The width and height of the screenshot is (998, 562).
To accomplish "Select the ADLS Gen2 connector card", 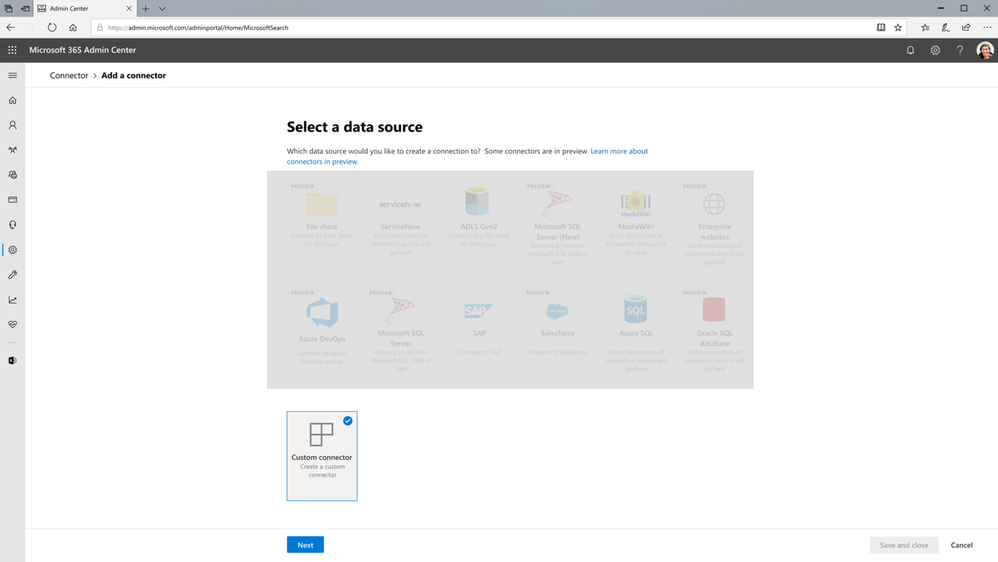I will coord(479,218).
